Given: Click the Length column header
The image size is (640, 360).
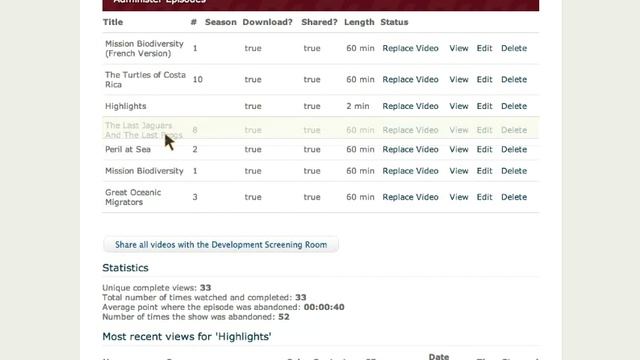Looking at the screenshot, I should 359,22.
